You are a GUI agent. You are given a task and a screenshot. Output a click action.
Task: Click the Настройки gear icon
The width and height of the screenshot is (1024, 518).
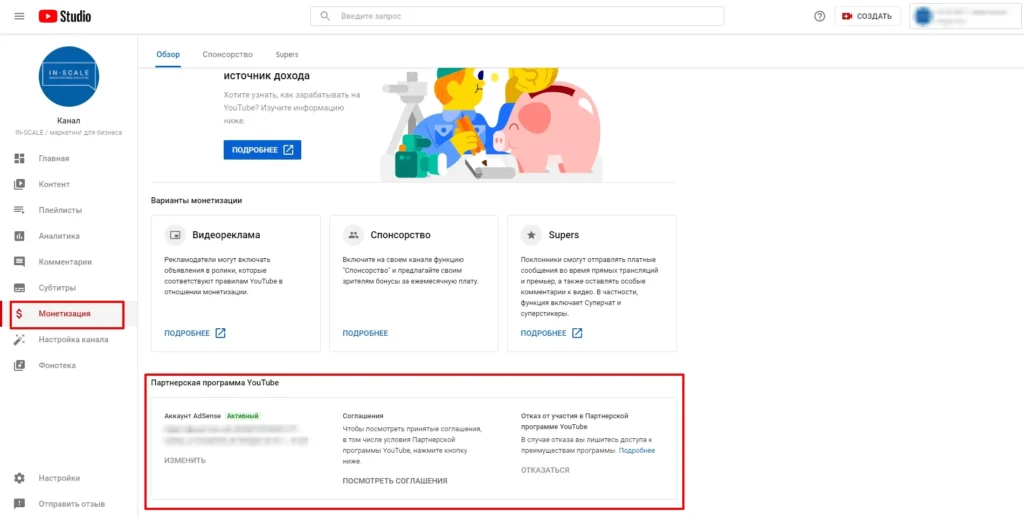coord(20,478)
